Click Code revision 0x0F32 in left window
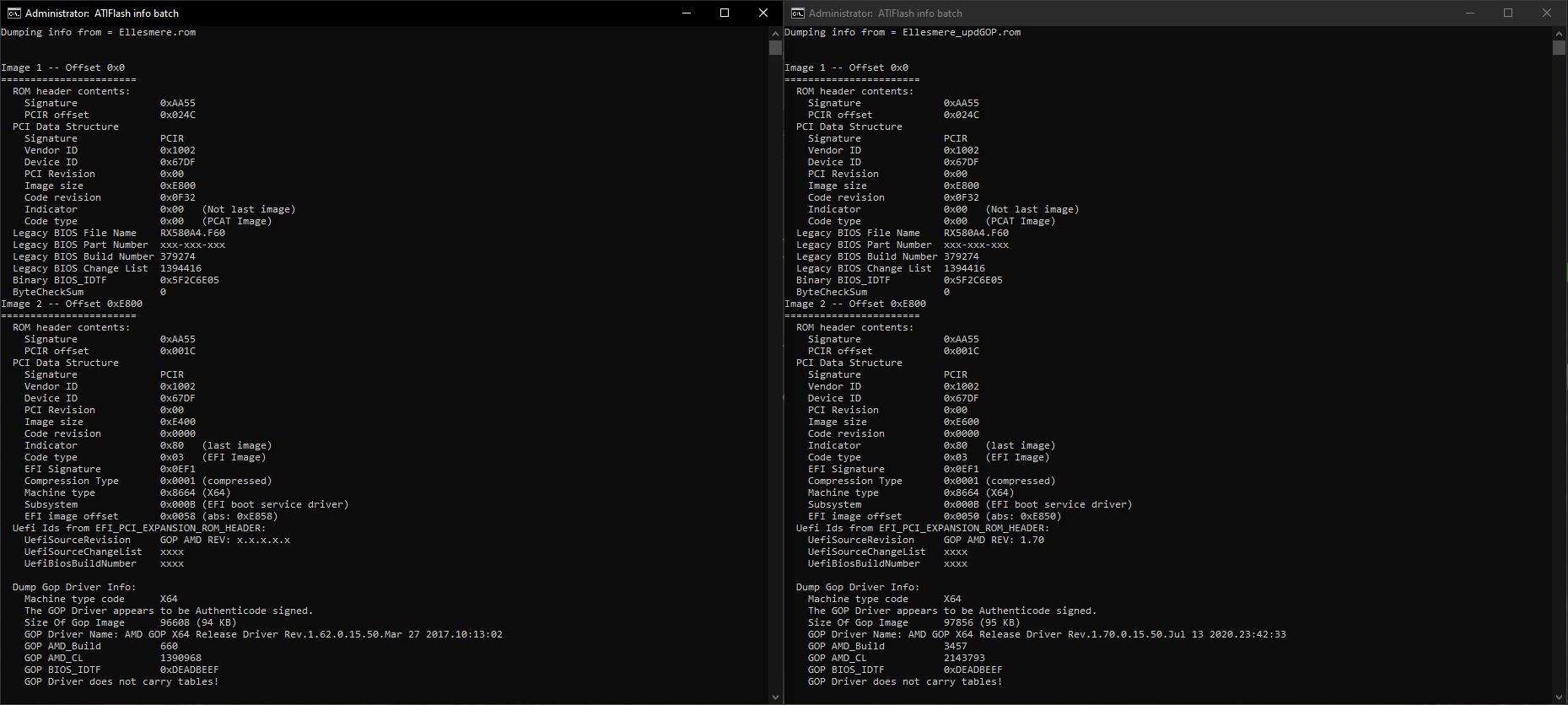 click(x=178, y=197)
